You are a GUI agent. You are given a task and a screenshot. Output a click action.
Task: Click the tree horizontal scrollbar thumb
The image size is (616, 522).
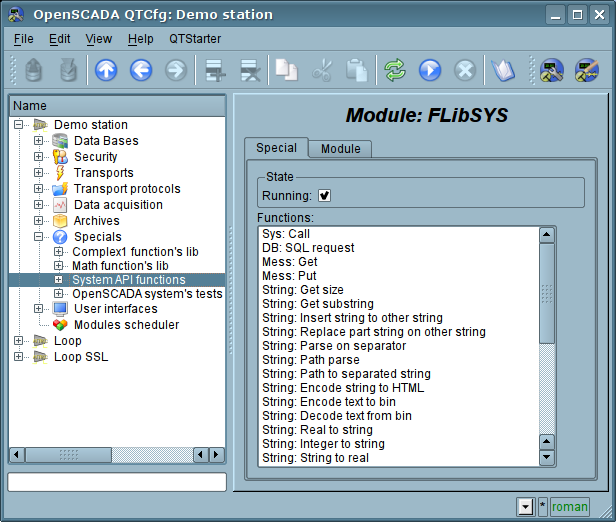(x=68, y=455)
